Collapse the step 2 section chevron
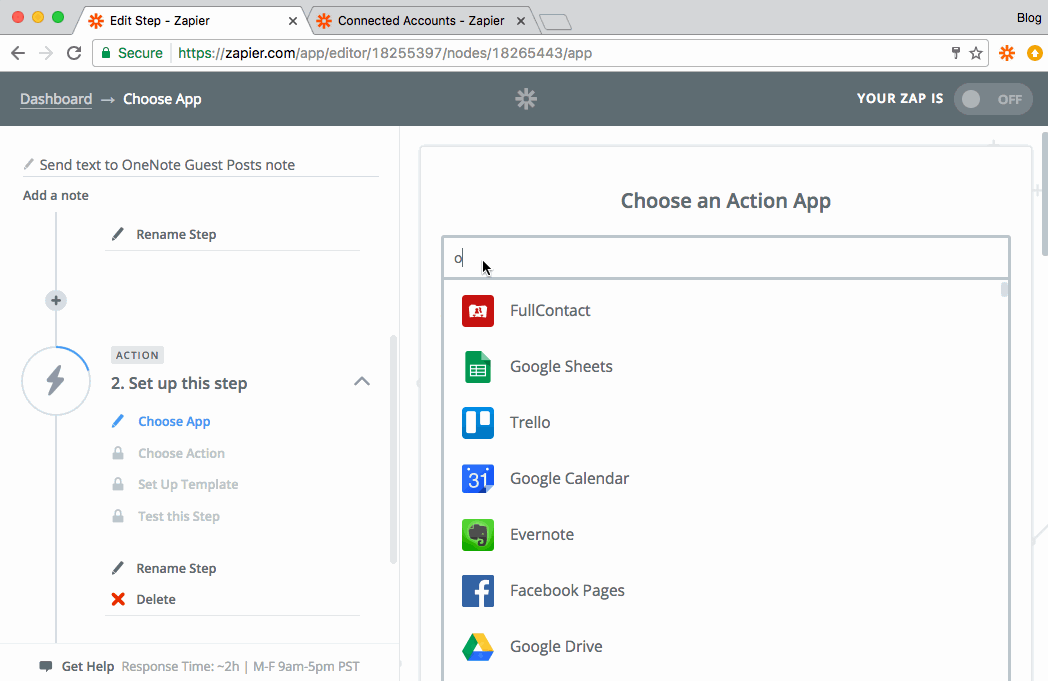Image resolution: width=1048 pixels, height=681 pixels. 362,382
